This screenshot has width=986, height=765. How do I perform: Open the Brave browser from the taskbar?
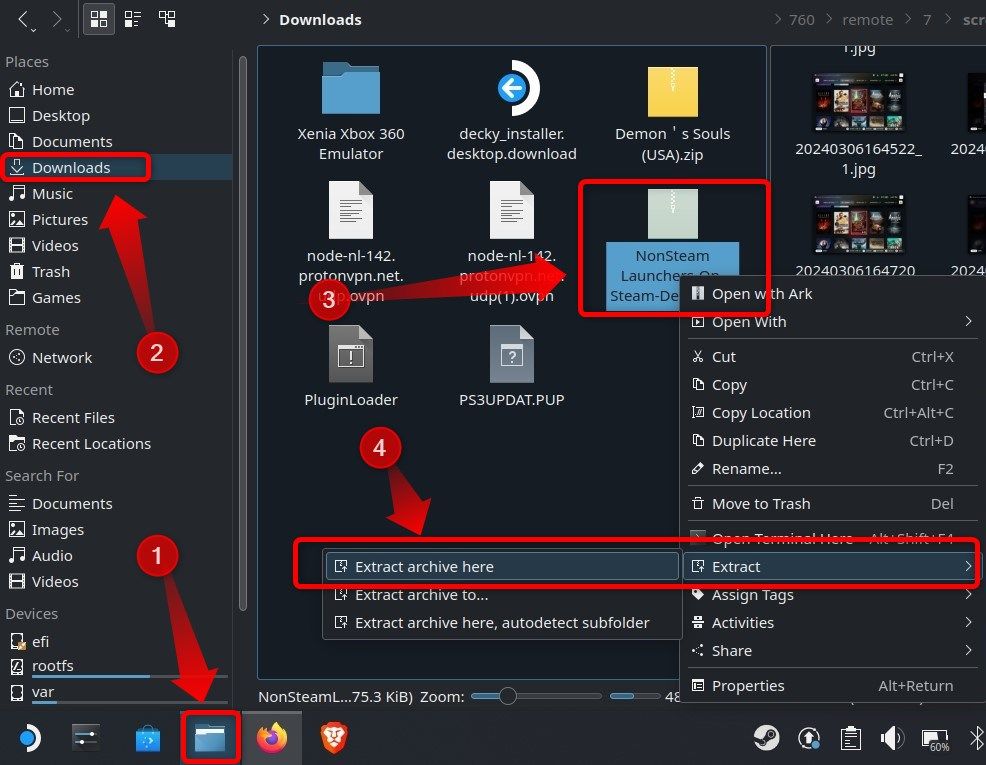pyautogui.click(x=333, y=738)
